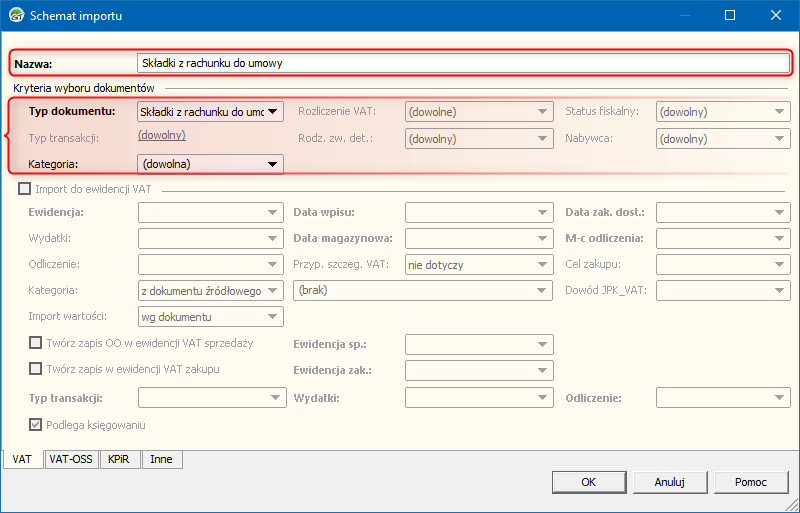This screenshot has height=513, width=800.
Task: Open the Status fiskalny dropdown
Action: (x=723, y=112)
